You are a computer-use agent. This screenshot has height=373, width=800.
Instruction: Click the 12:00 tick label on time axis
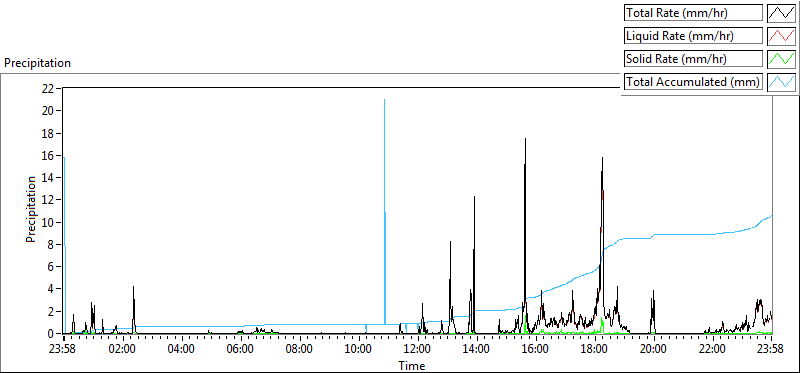click(x=418, y=350)
